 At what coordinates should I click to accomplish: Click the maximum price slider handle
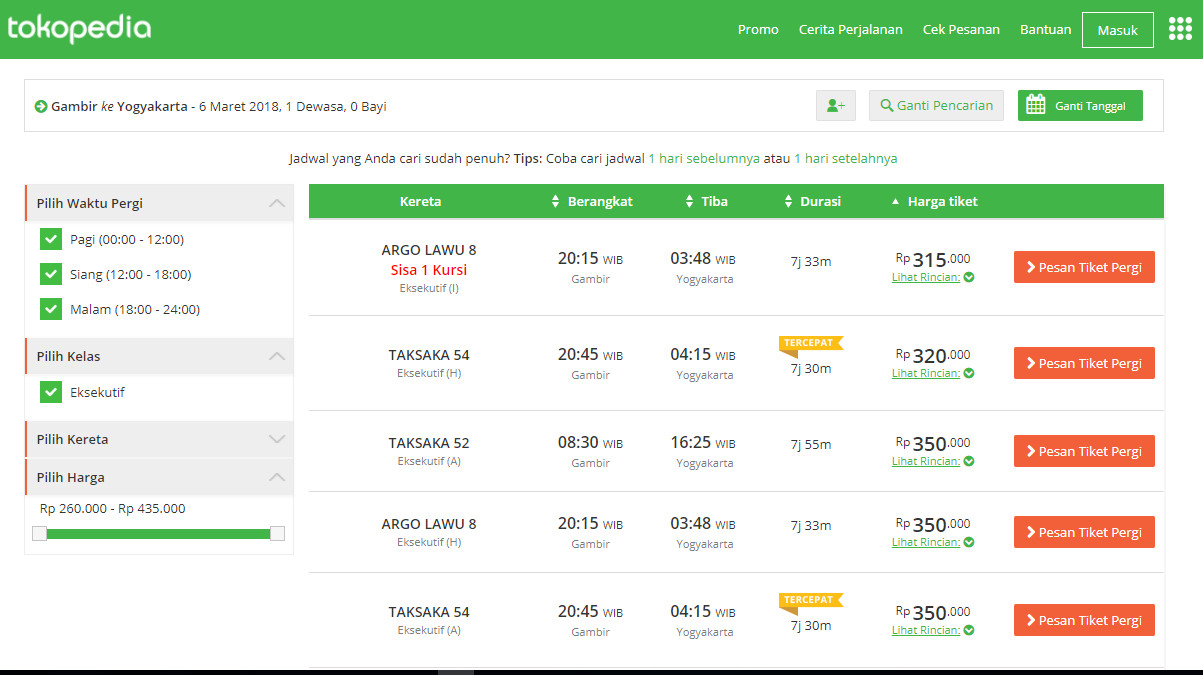(277, 533)
